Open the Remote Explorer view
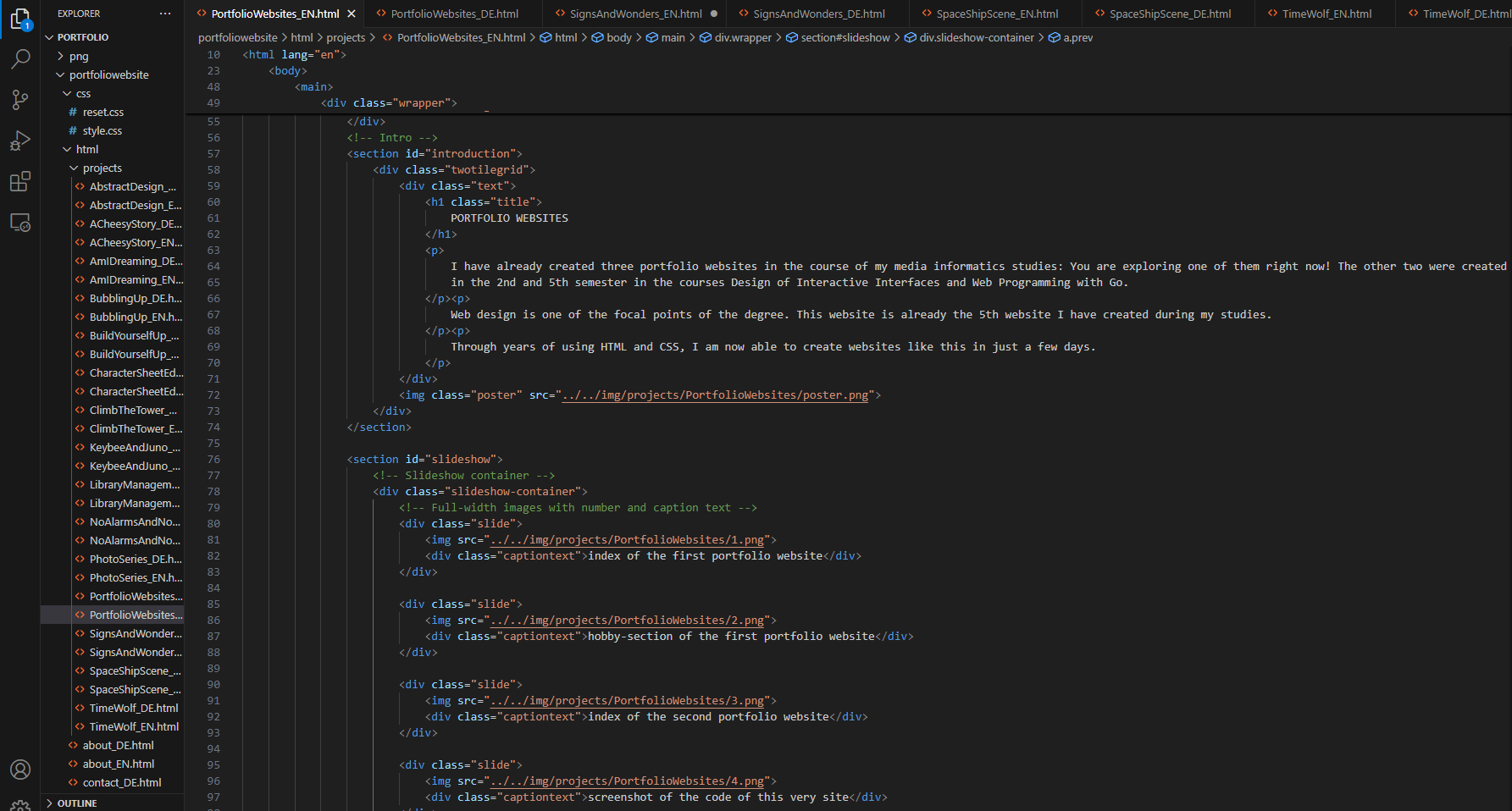 click(20, 223)
